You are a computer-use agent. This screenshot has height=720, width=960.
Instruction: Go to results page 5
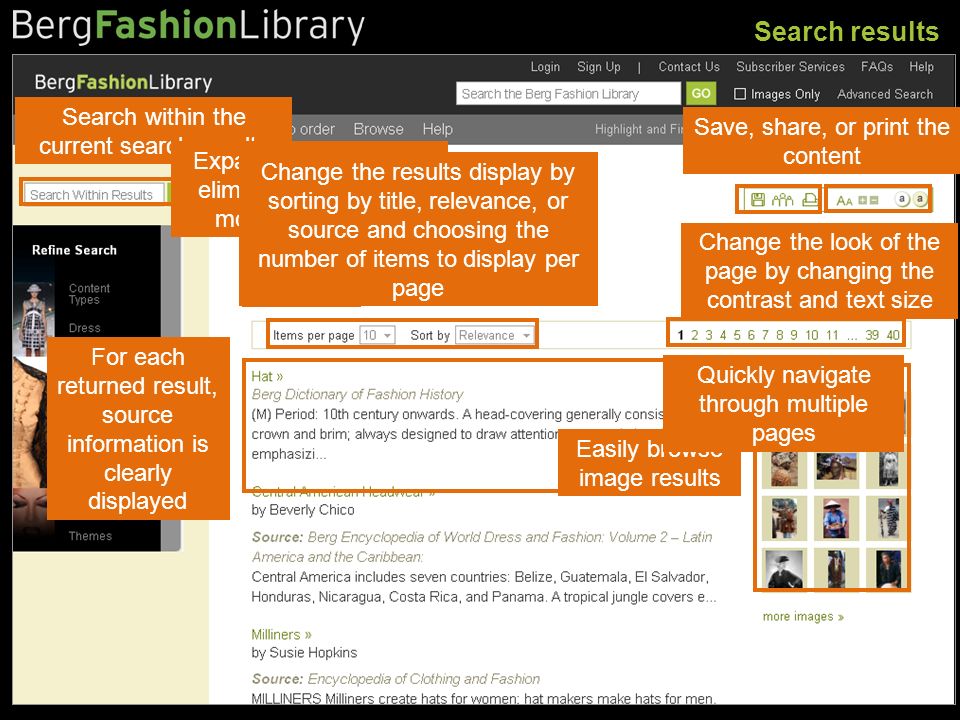click(x=737, y=335)
